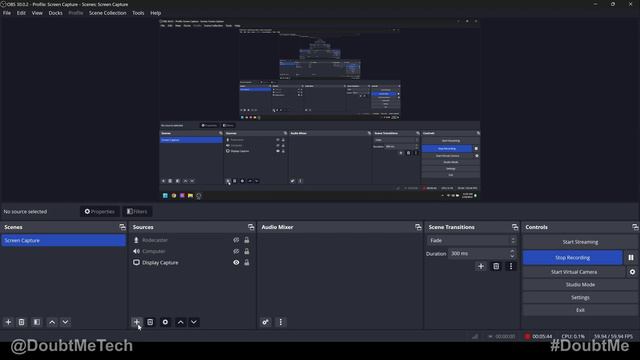Move scene down in Scenes list
640x360 pixels.
click(65, 322)
